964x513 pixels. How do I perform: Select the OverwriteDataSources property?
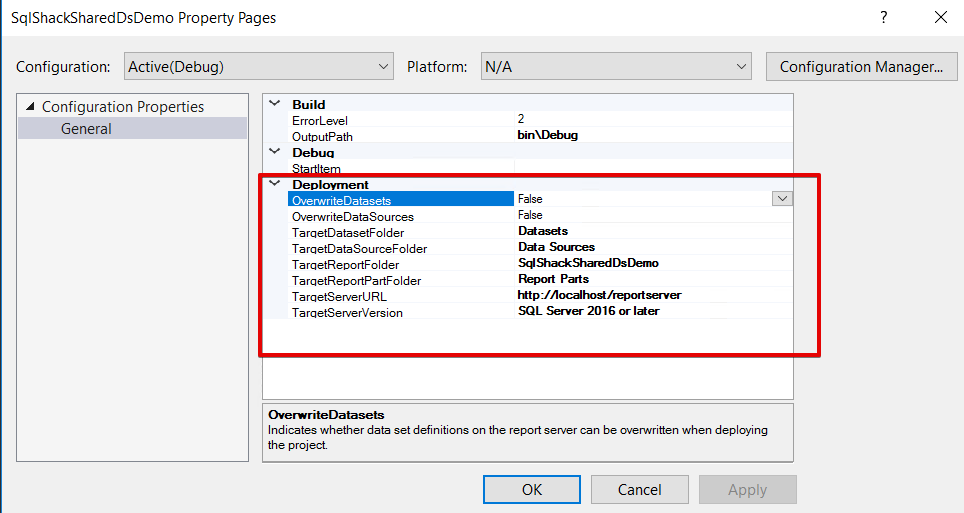click(352, 216)
